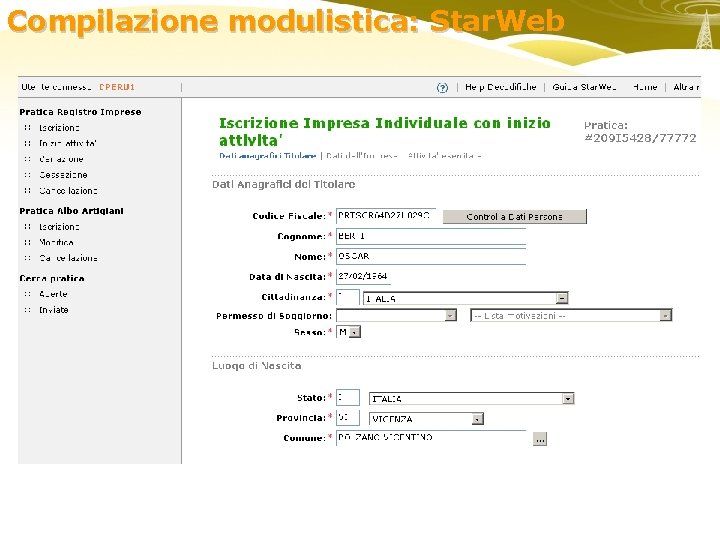Select Cancellazione under Pratica Registro Imprese
The image size is (720, 540).
pyautogui.click(x=68, y=190)
